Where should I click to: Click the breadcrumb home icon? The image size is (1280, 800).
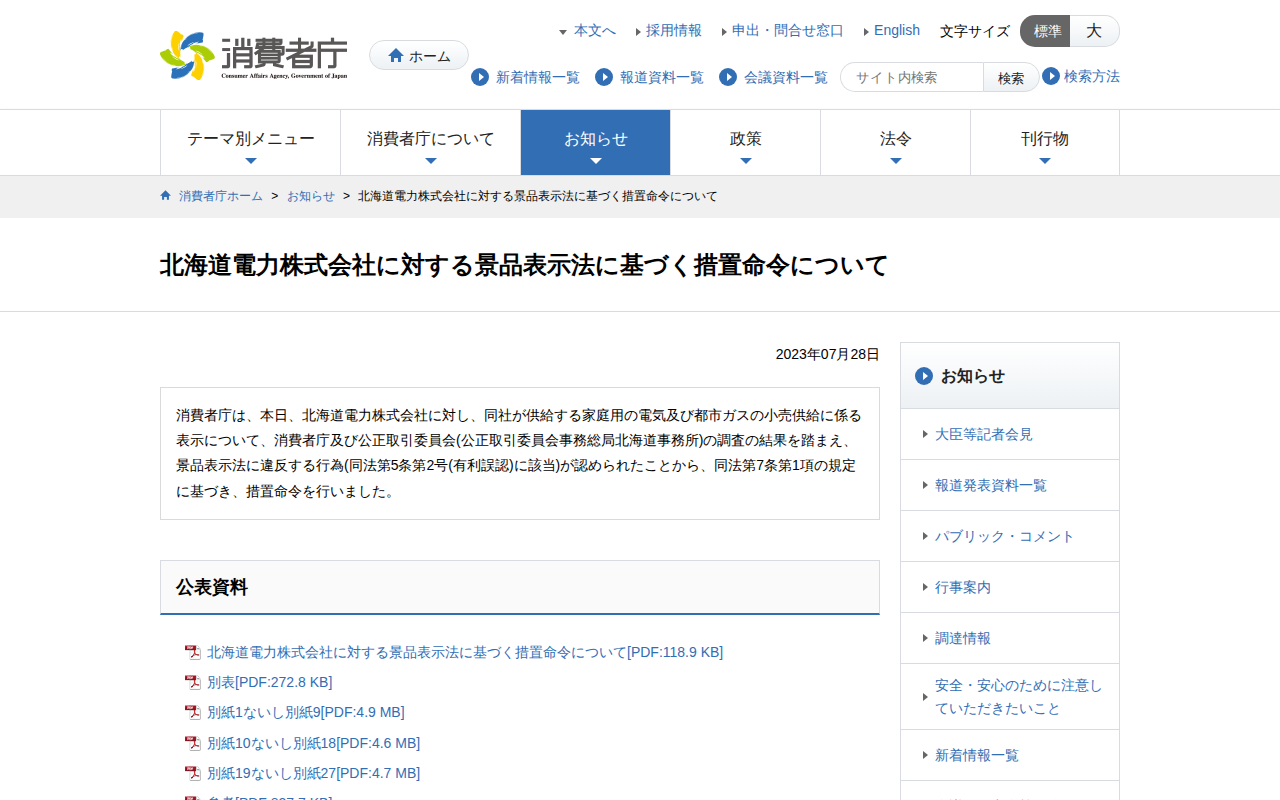click(x=166, y=196)
